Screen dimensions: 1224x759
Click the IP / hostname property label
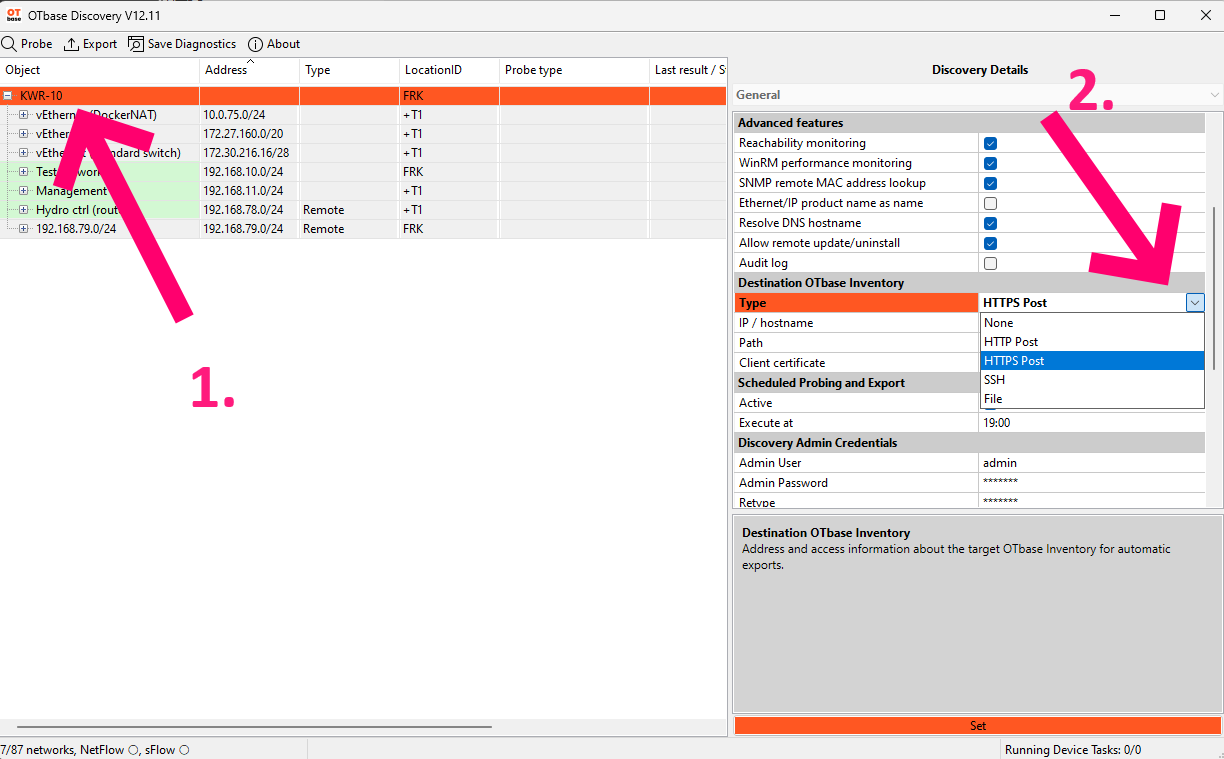point(776,323)
